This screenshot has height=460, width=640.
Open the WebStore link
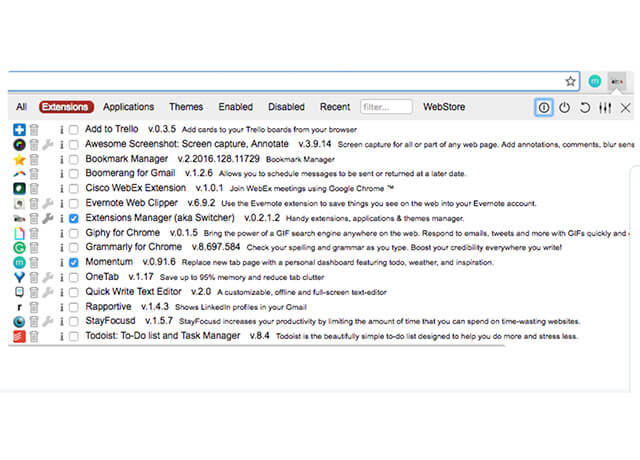coord(444,107)
